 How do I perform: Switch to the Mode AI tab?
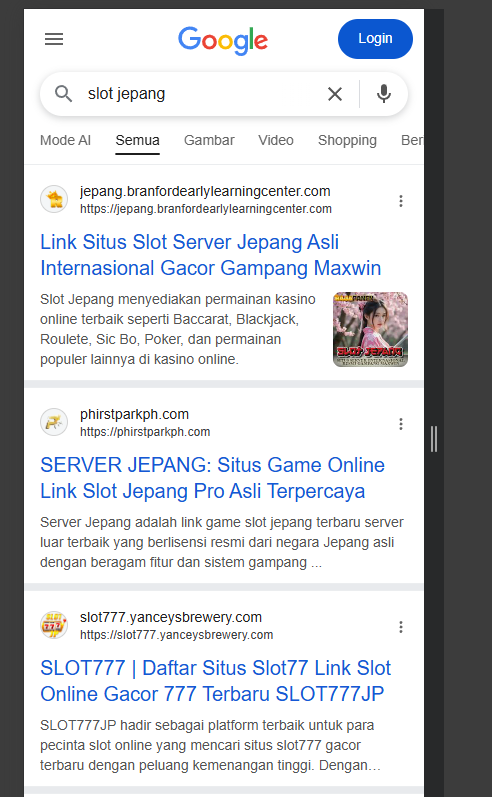65,140
